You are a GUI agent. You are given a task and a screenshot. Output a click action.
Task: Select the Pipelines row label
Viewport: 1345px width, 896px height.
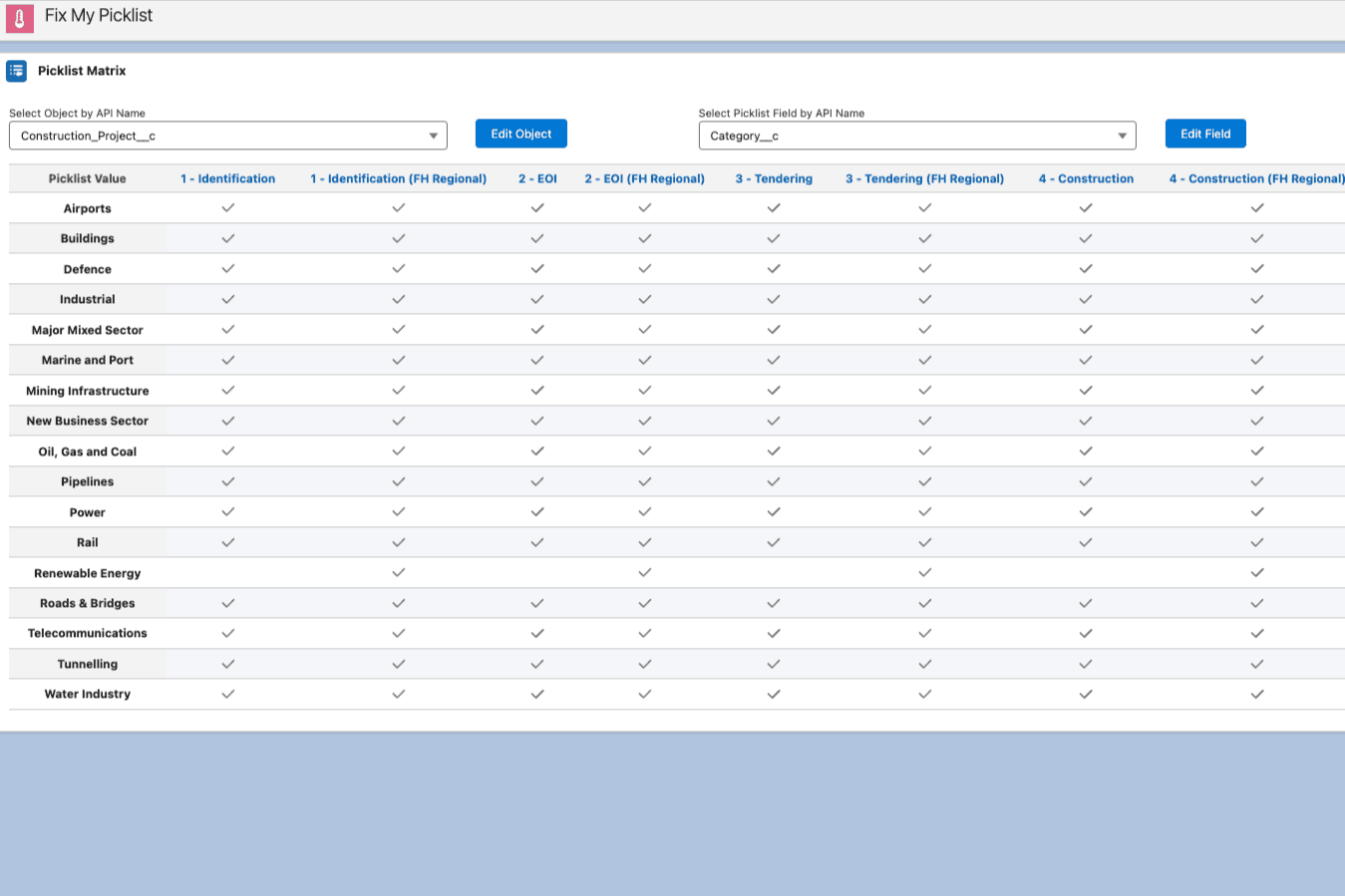click(88, 481)
